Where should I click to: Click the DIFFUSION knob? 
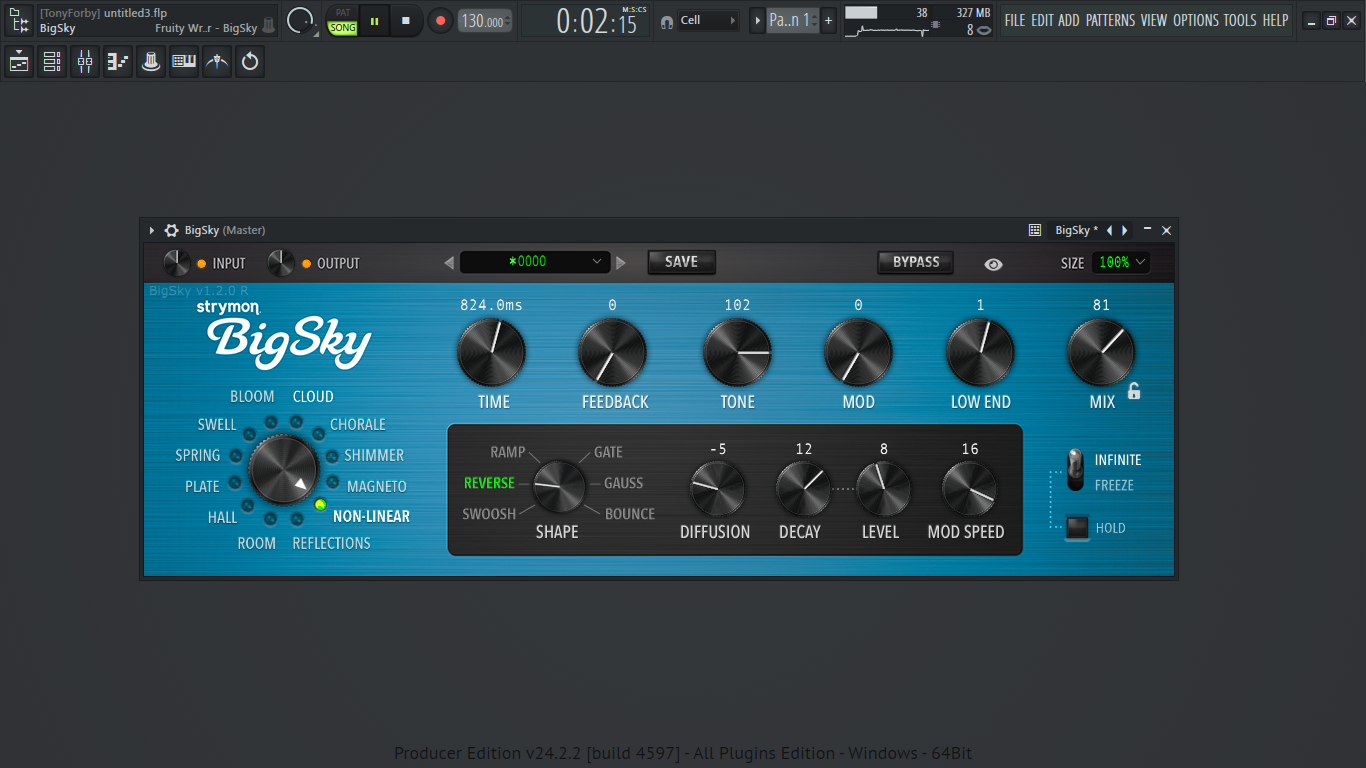coord(717,489)
